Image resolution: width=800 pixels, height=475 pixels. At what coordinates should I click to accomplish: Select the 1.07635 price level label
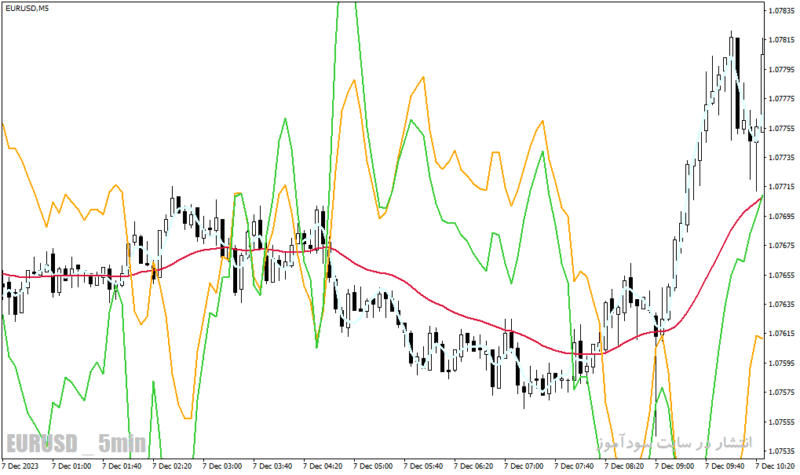[x=782, y=305]
